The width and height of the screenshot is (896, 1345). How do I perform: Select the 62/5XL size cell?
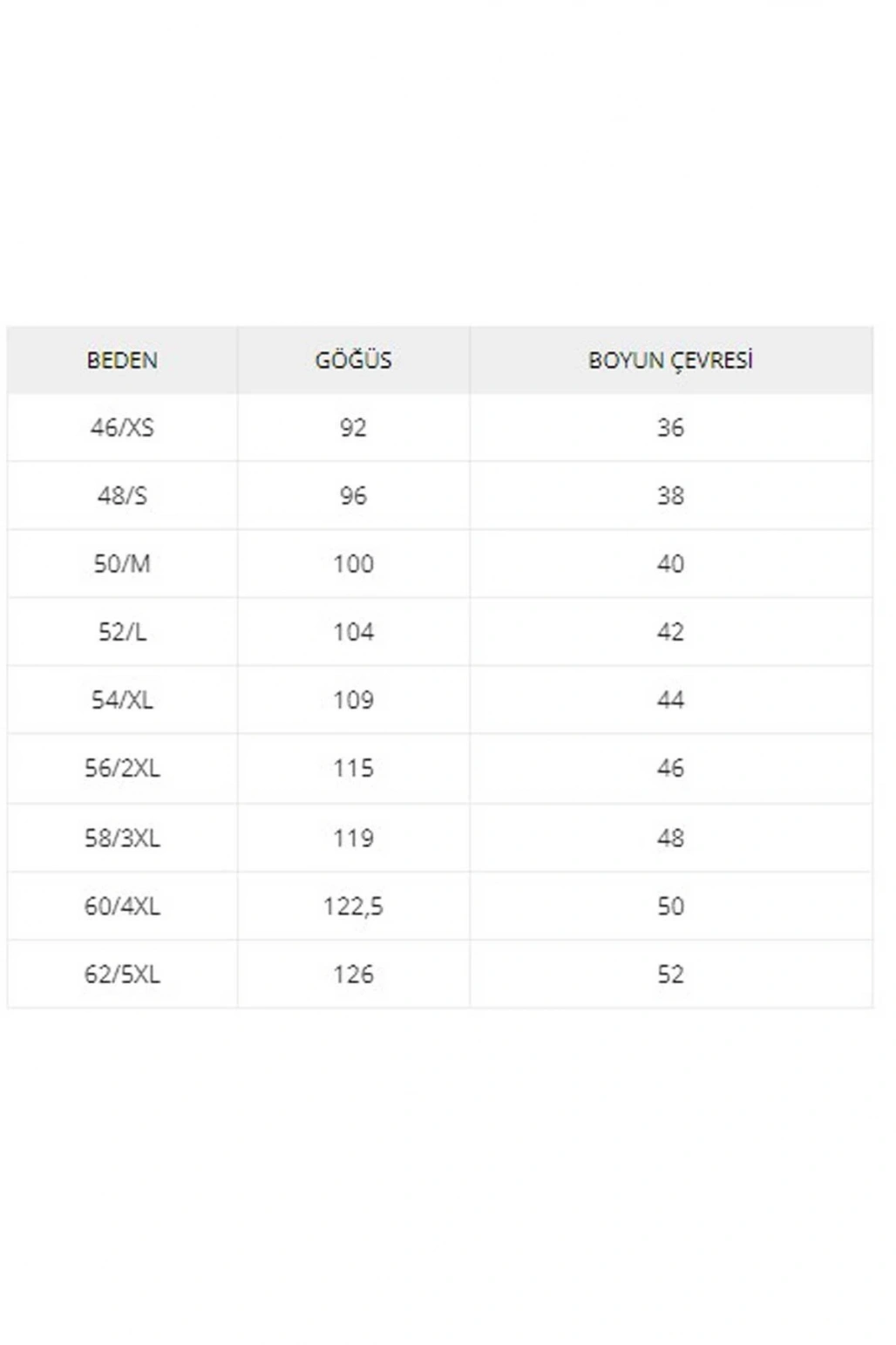(x=122, y=975)
